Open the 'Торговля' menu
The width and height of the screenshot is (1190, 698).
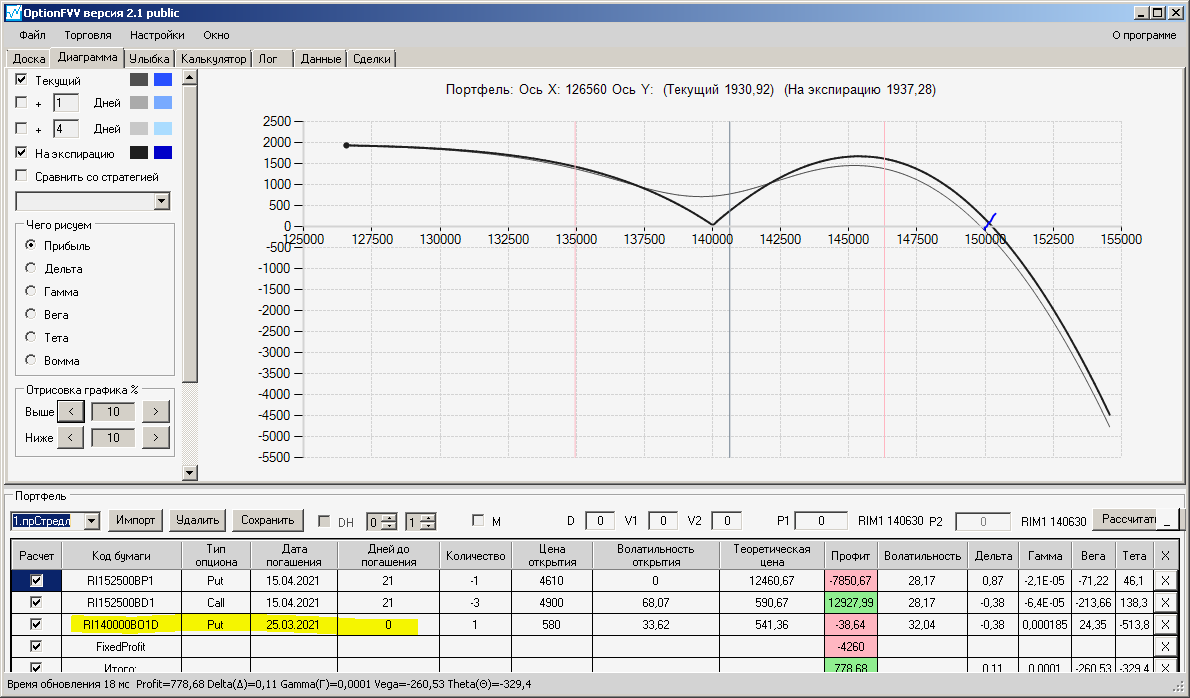[x=88, y=35]
